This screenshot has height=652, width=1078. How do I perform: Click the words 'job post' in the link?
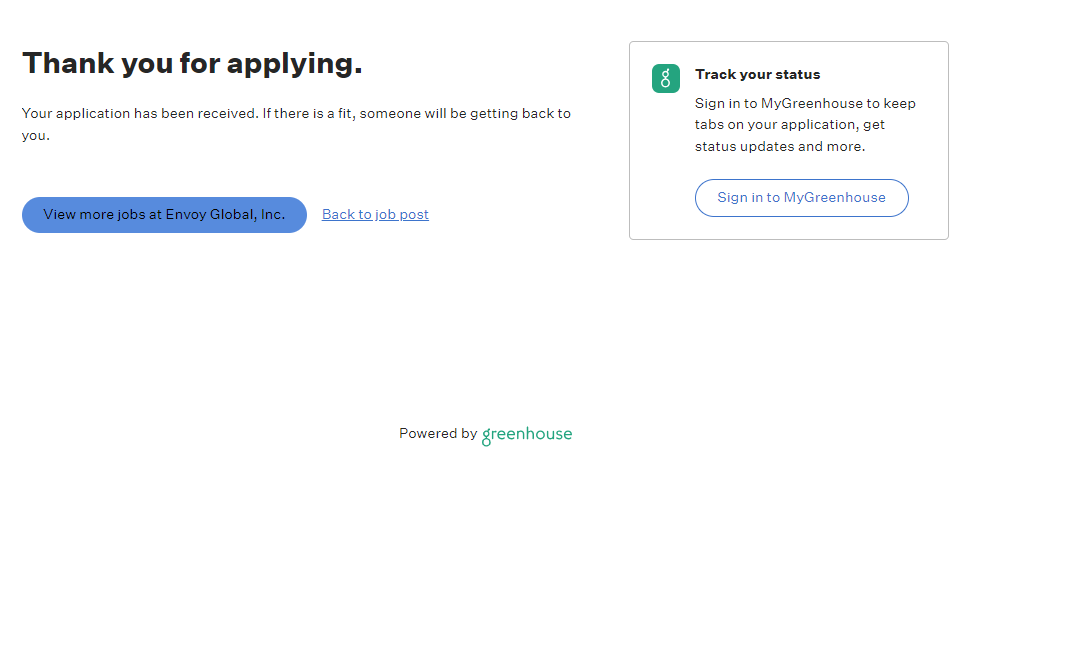(x=402, y=215)
